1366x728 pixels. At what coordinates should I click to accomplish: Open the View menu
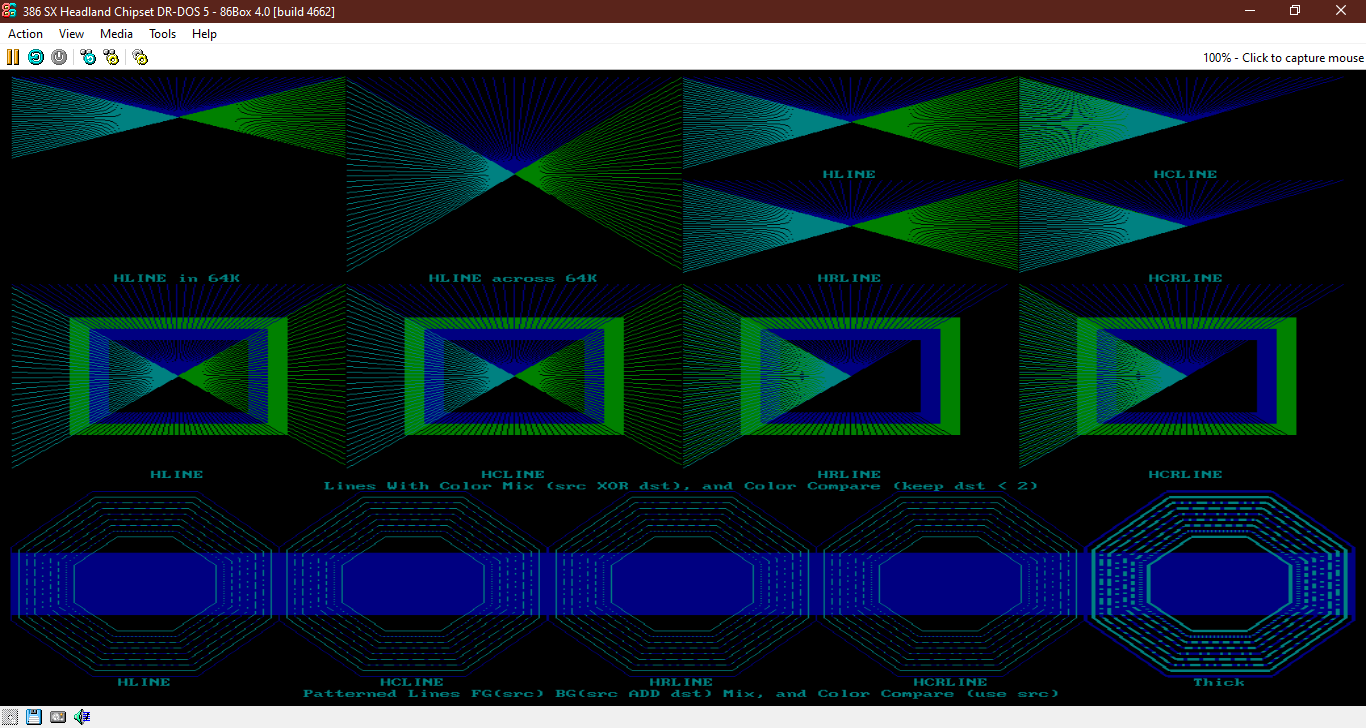[71, 33]
